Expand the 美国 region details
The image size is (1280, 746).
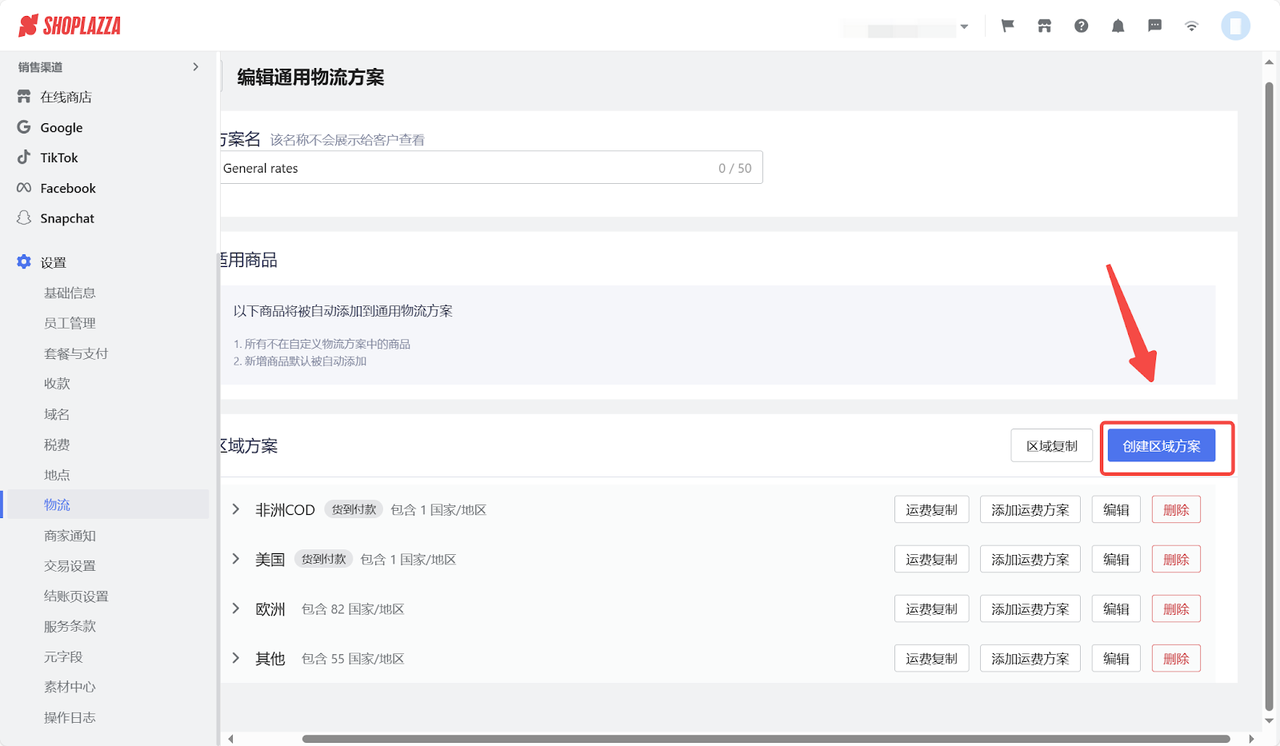click(x=235, y=558)
